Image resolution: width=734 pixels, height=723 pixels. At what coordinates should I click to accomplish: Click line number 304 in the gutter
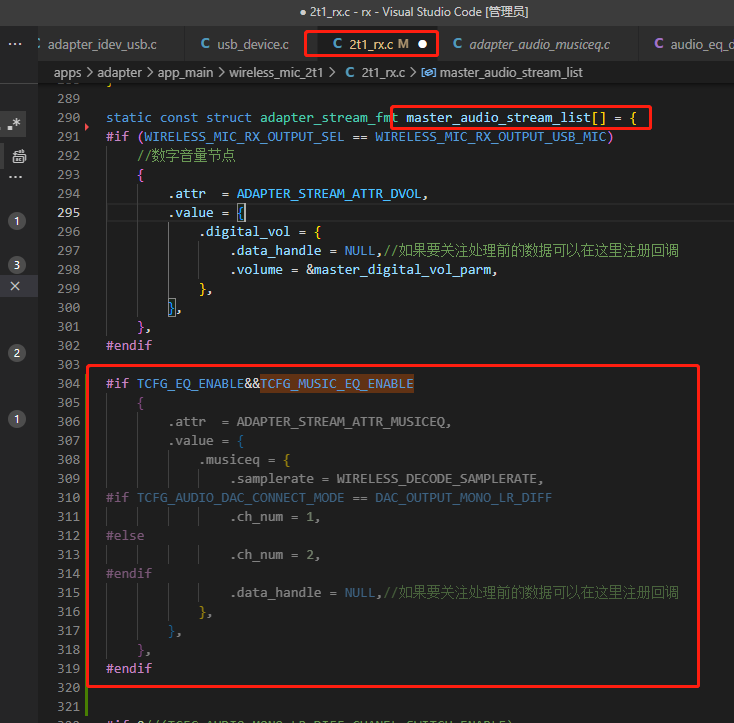tap(69, 384)
